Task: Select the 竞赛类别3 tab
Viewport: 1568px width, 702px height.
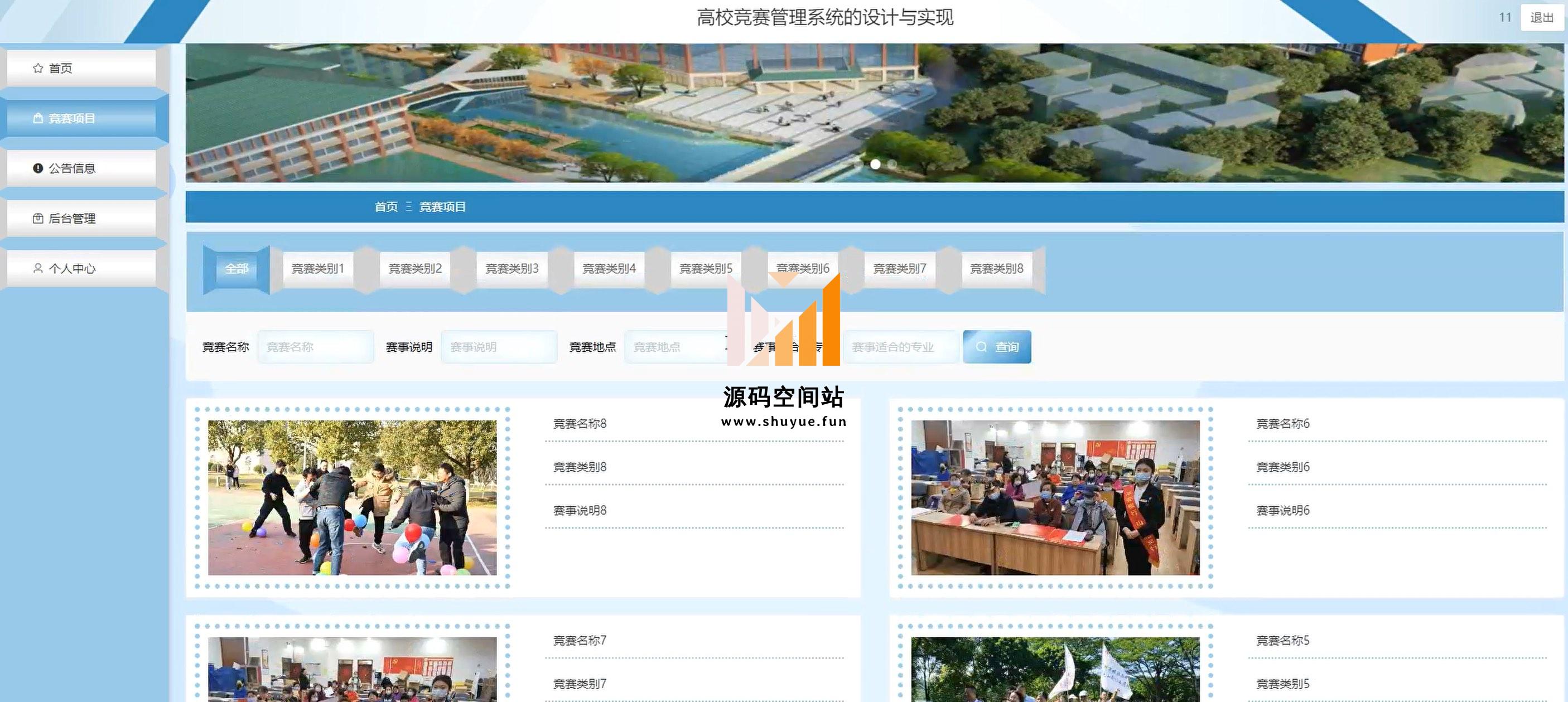Action: pyautogui.click(x=512, y=269)
